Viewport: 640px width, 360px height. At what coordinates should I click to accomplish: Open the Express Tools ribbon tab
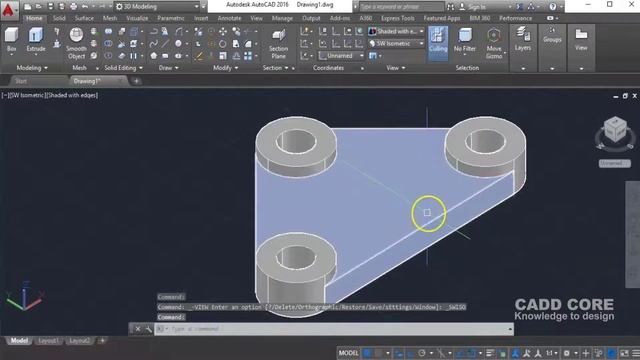[x=398, y=18]
